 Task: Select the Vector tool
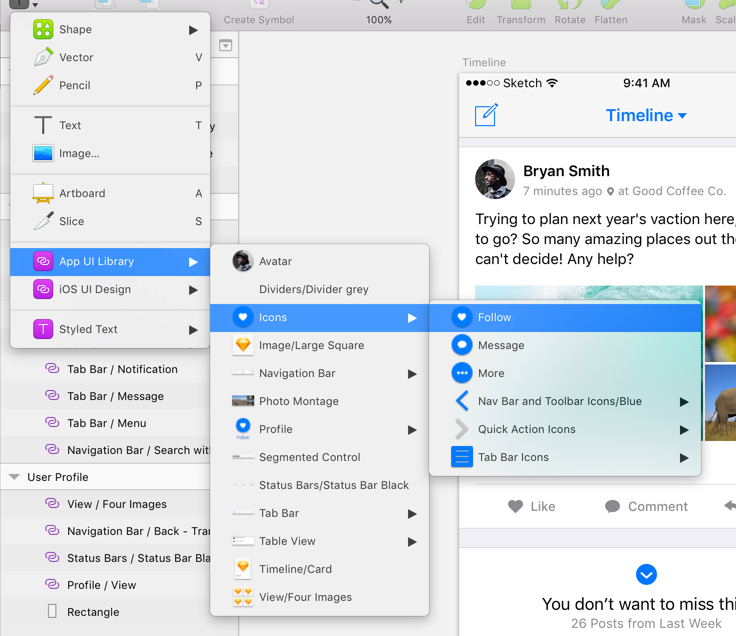point(110,58)
